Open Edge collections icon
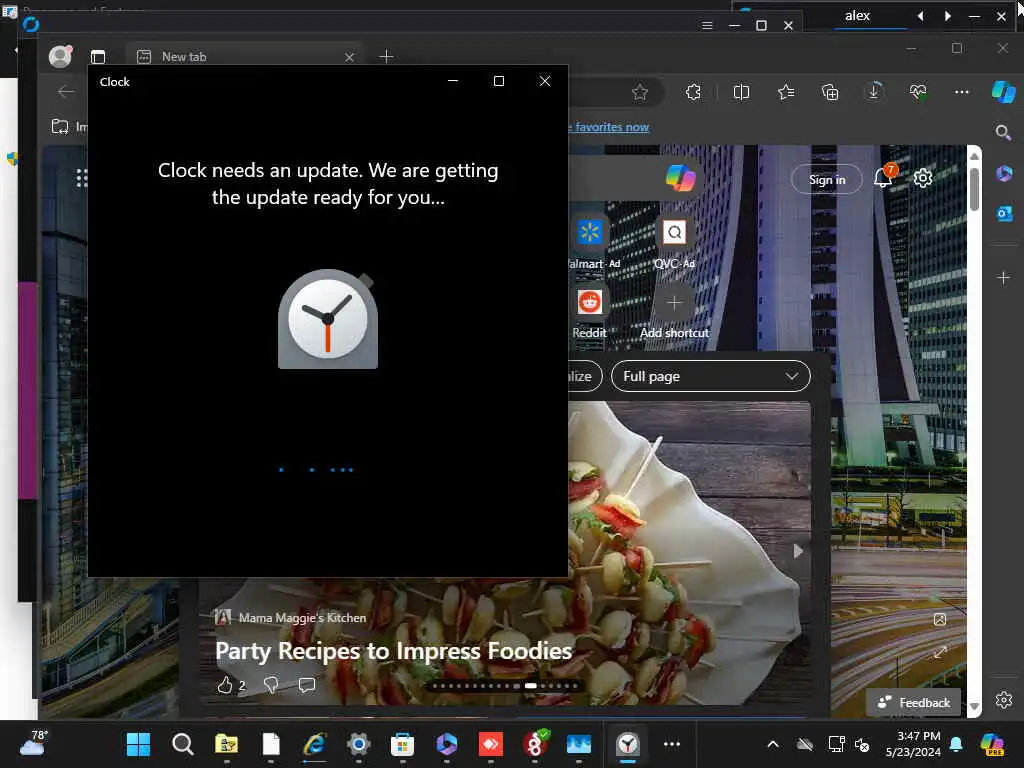 coord(830,92)
